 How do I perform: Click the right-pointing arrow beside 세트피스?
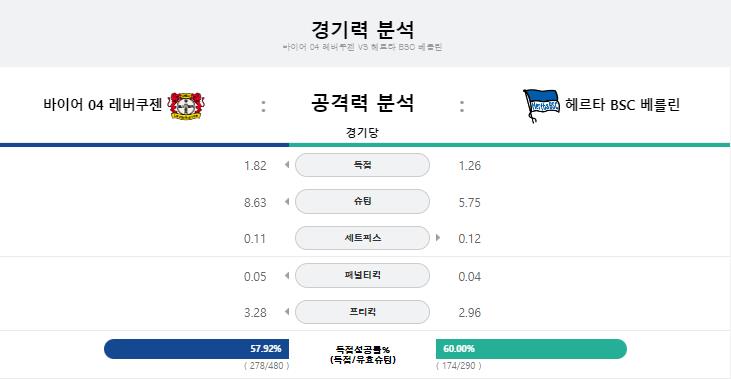[x=438, y=238]
